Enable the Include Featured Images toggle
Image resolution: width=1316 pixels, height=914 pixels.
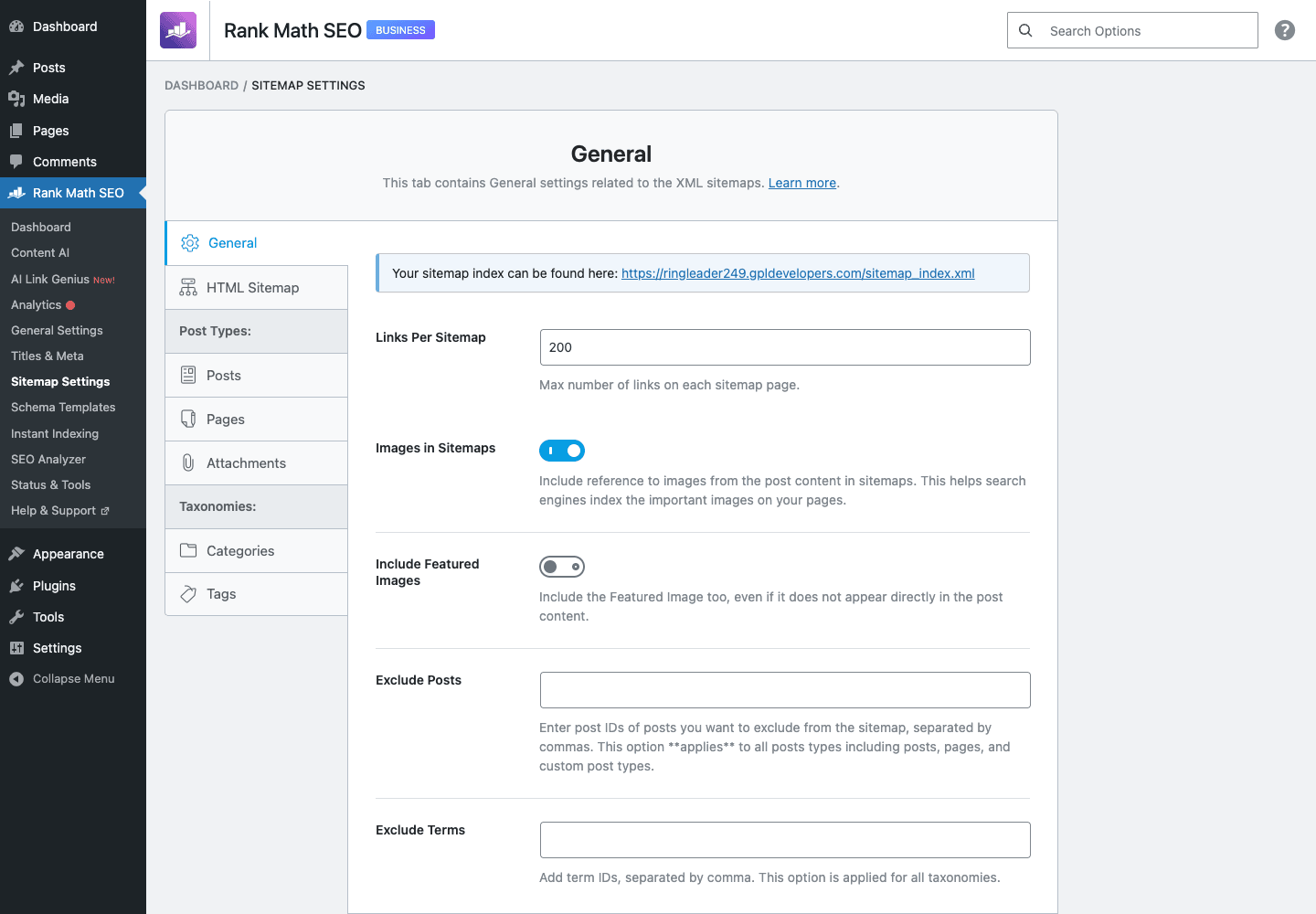pos(562,567)
